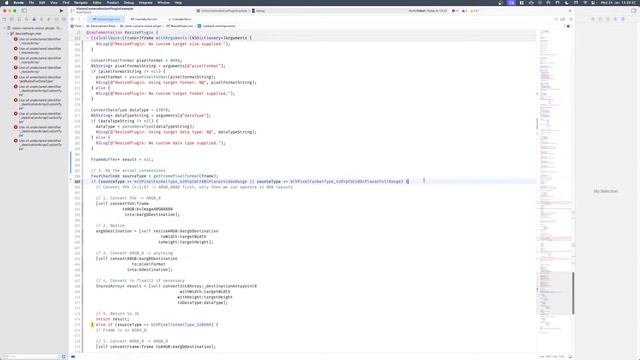Open the run destination device dropdown
The width and height of the screenshot is (640, 360).
[259, 11]
